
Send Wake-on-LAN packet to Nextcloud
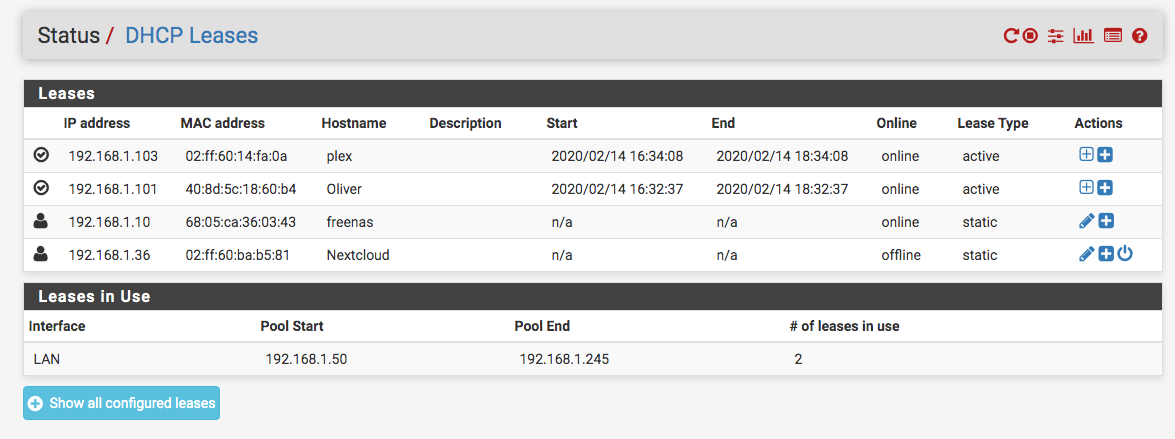[1125, 254]
